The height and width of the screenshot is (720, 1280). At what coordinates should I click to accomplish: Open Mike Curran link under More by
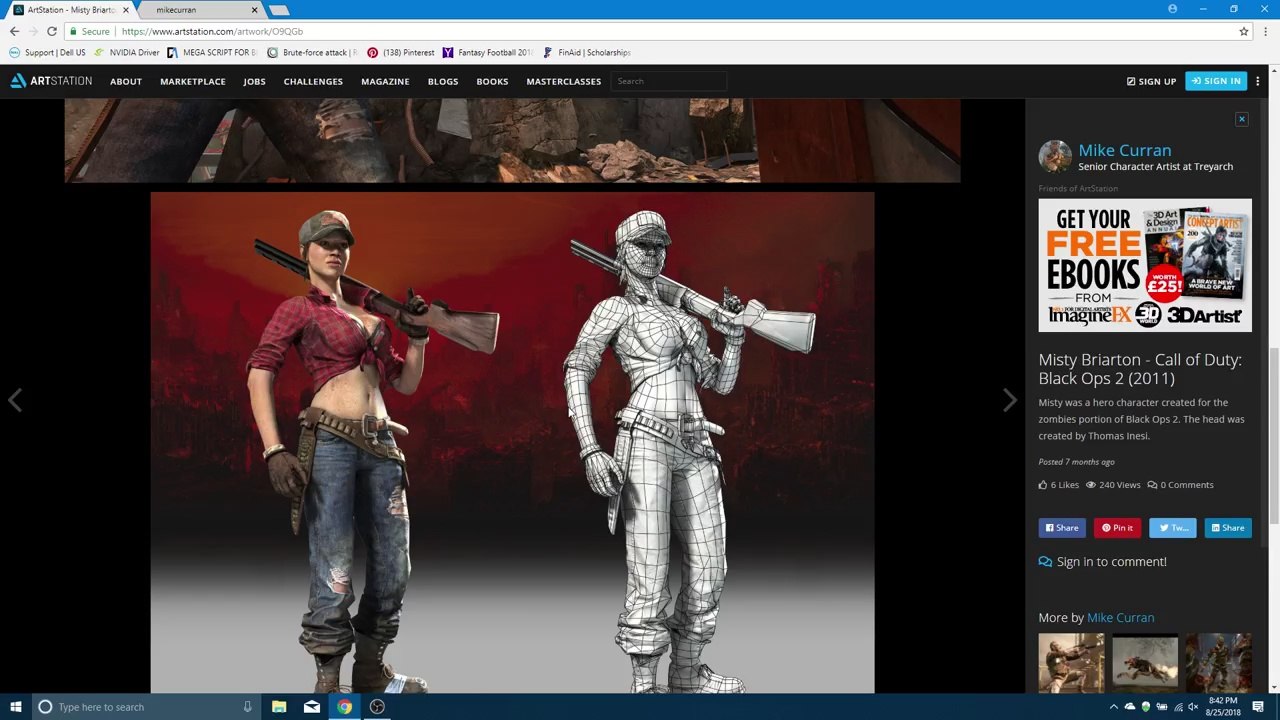point(1120,618)
